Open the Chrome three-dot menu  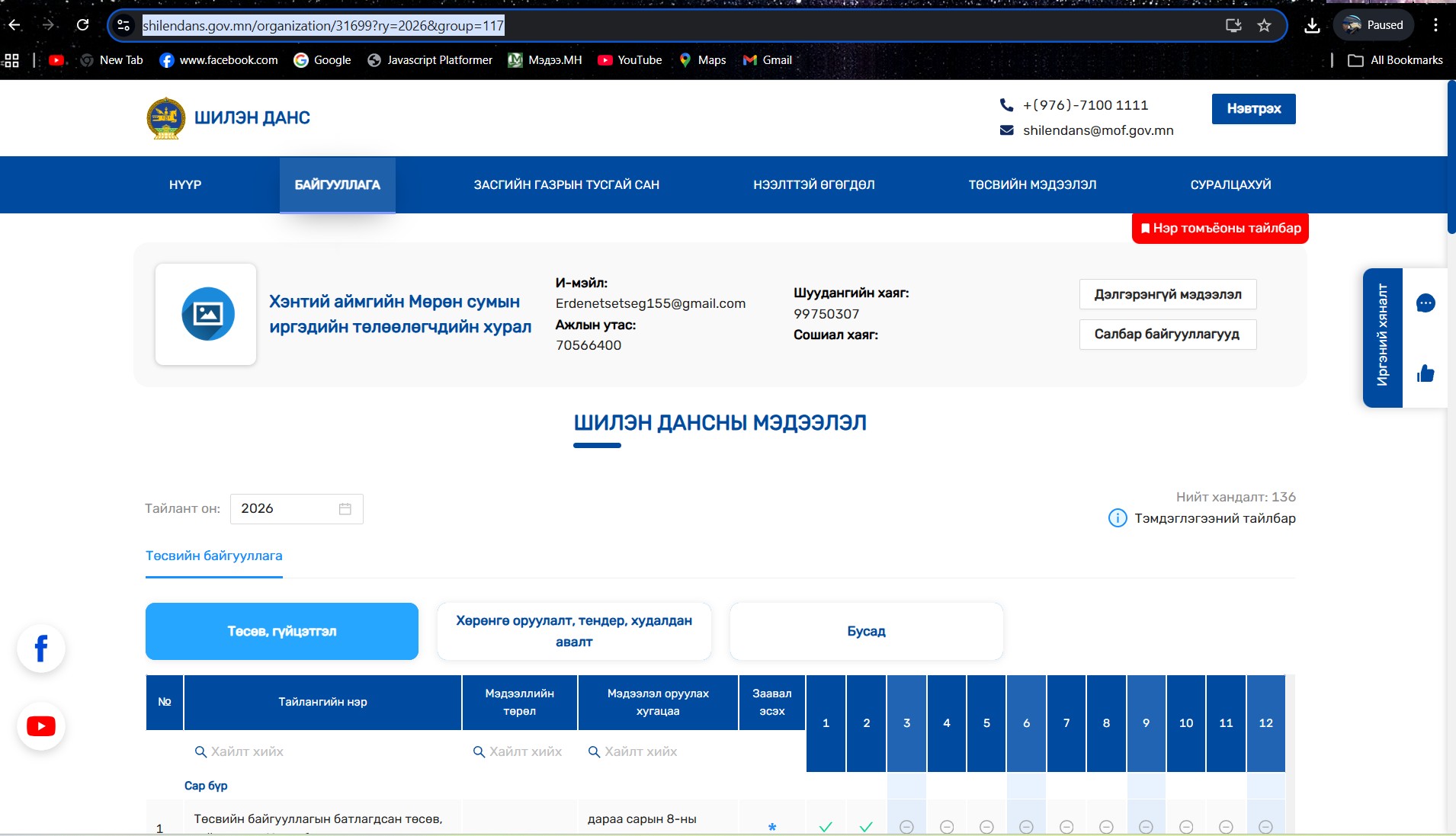[1435, 25]
